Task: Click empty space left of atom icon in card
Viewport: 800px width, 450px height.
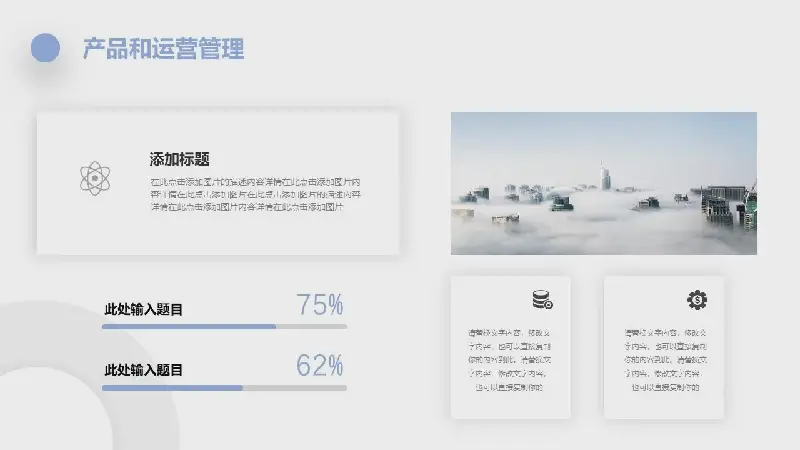Action: (56, 180)
